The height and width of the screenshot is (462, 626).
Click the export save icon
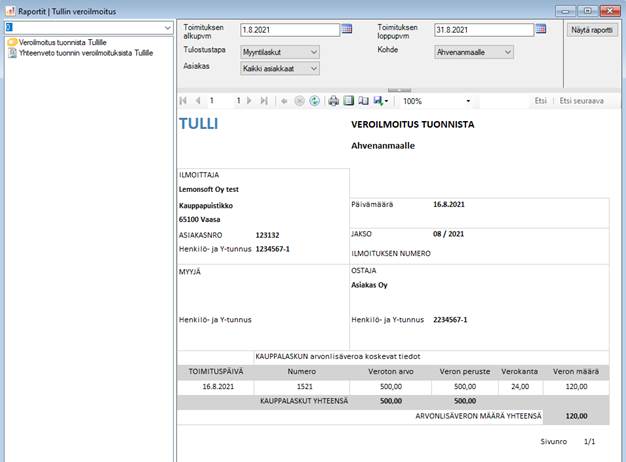click(380, 101)
